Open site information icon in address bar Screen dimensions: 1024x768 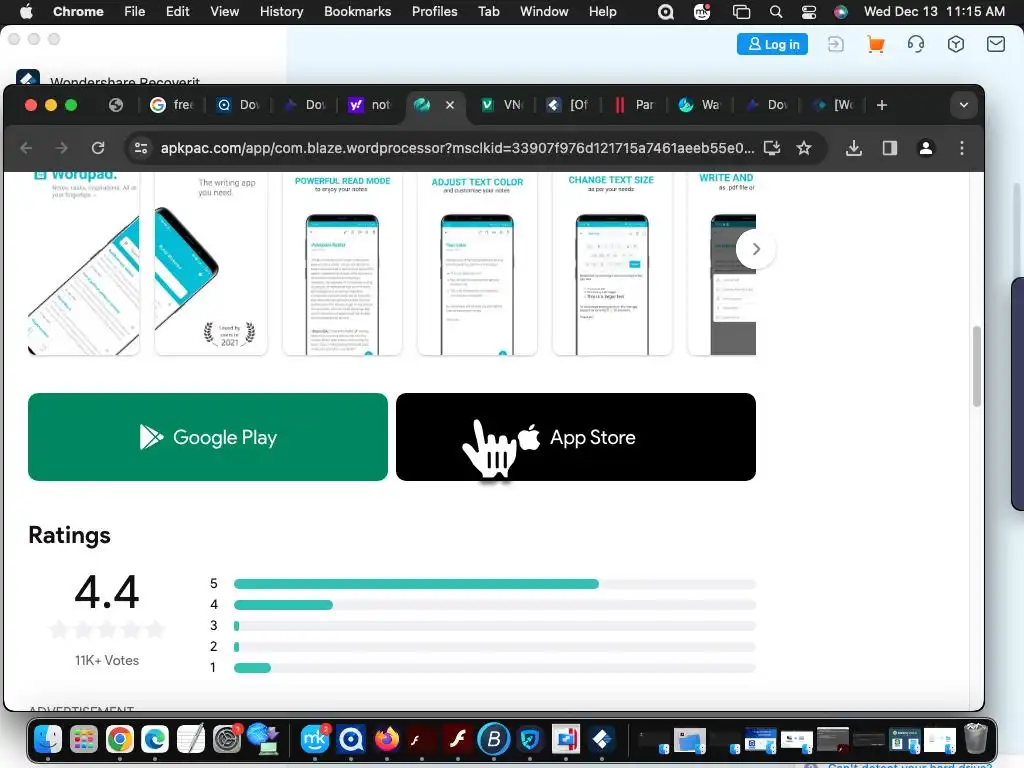pos(141,148)
